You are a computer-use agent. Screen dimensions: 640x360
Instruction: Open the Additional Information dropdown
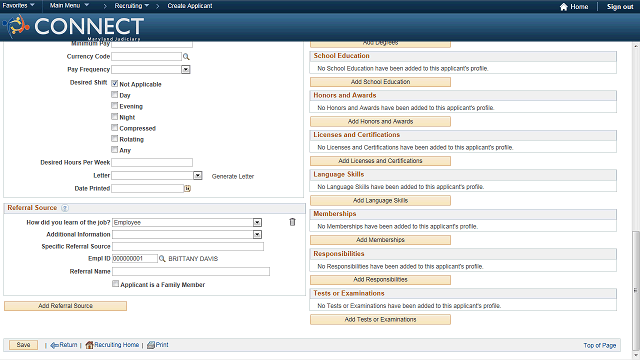[257, 235]
